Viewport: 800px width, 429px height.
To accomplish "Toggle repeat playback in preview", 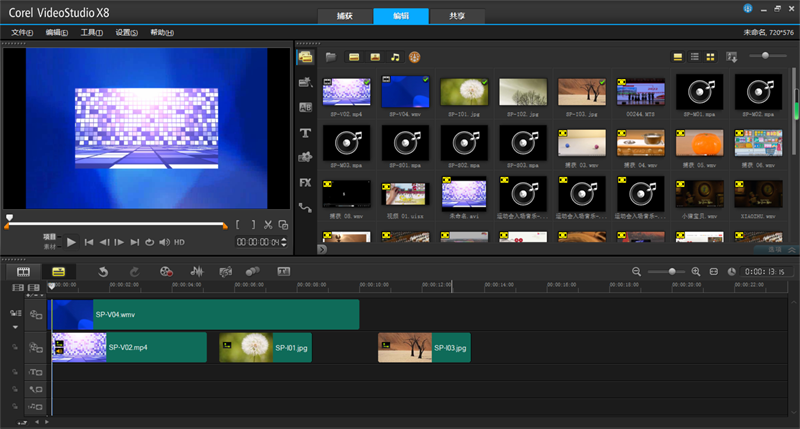I will click(149, 242).
